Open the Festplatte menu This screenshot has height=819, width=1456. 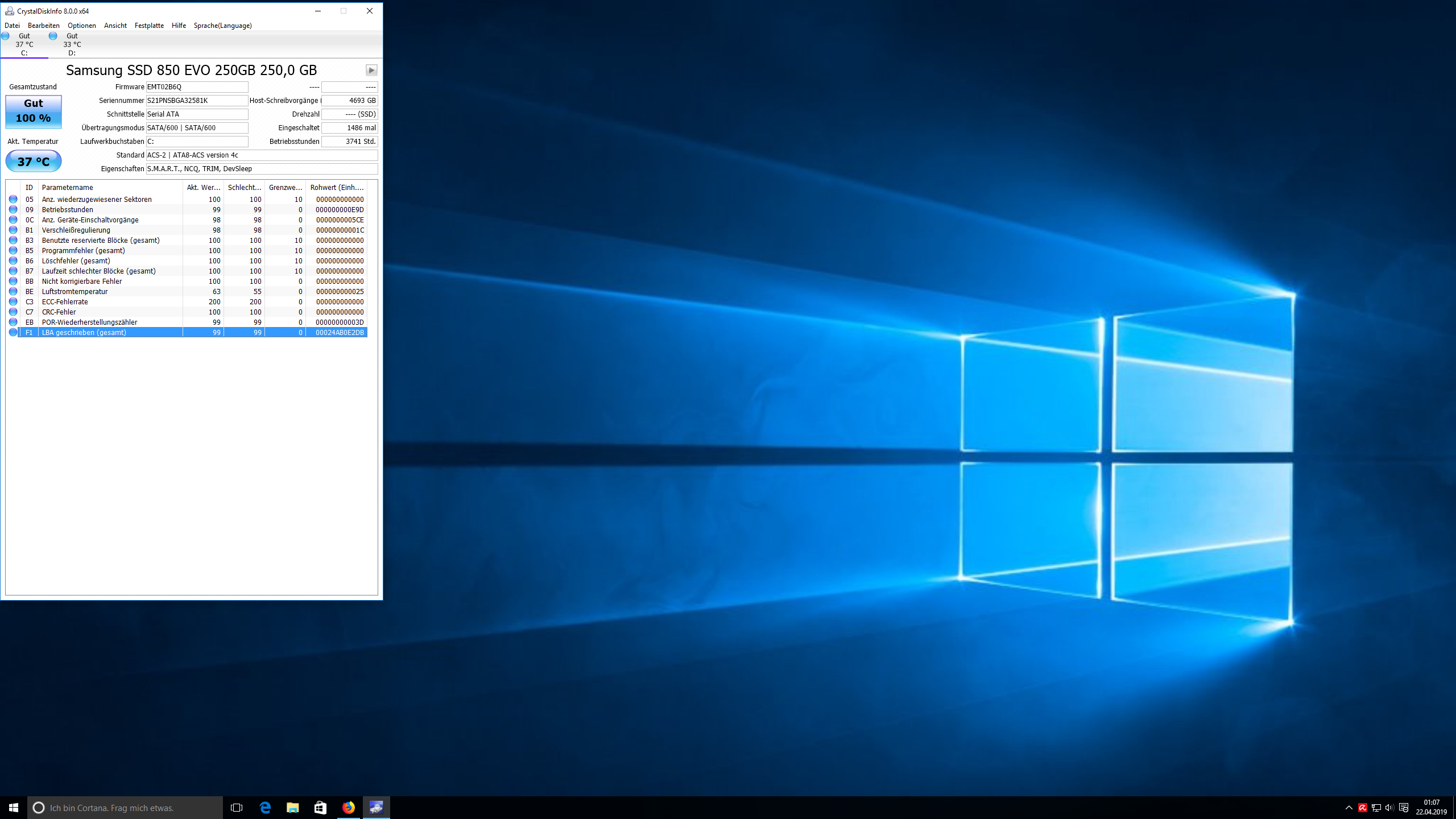(x=149, y=26)
